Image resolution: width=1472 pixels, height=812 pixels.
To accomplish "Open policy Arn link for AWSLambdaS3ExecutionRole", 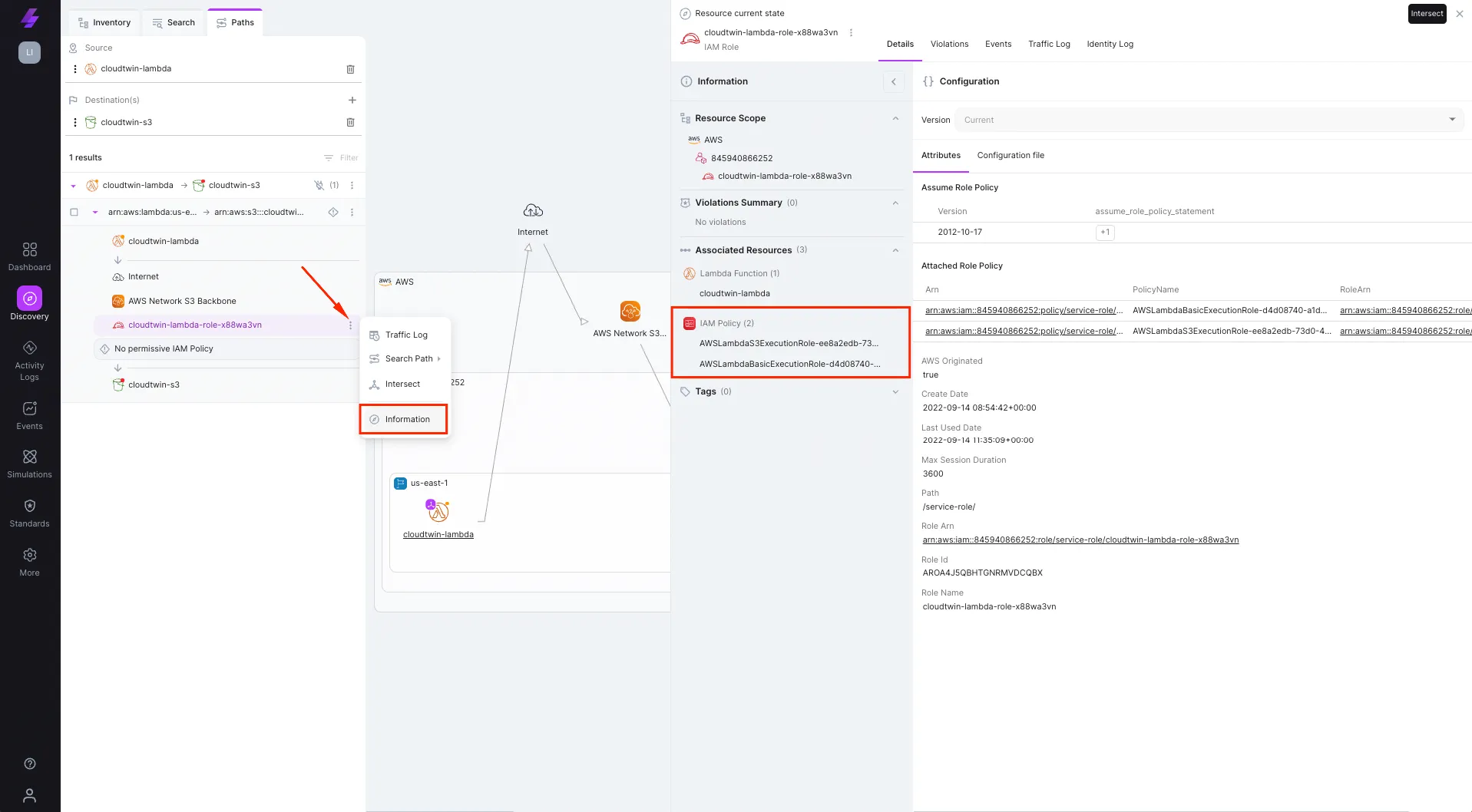I will point(1024,331).
